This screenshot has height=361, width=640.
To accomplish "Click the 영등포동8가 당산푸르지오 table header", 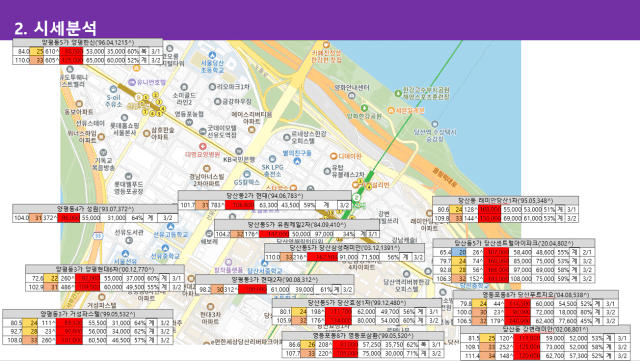I will 536,295.
